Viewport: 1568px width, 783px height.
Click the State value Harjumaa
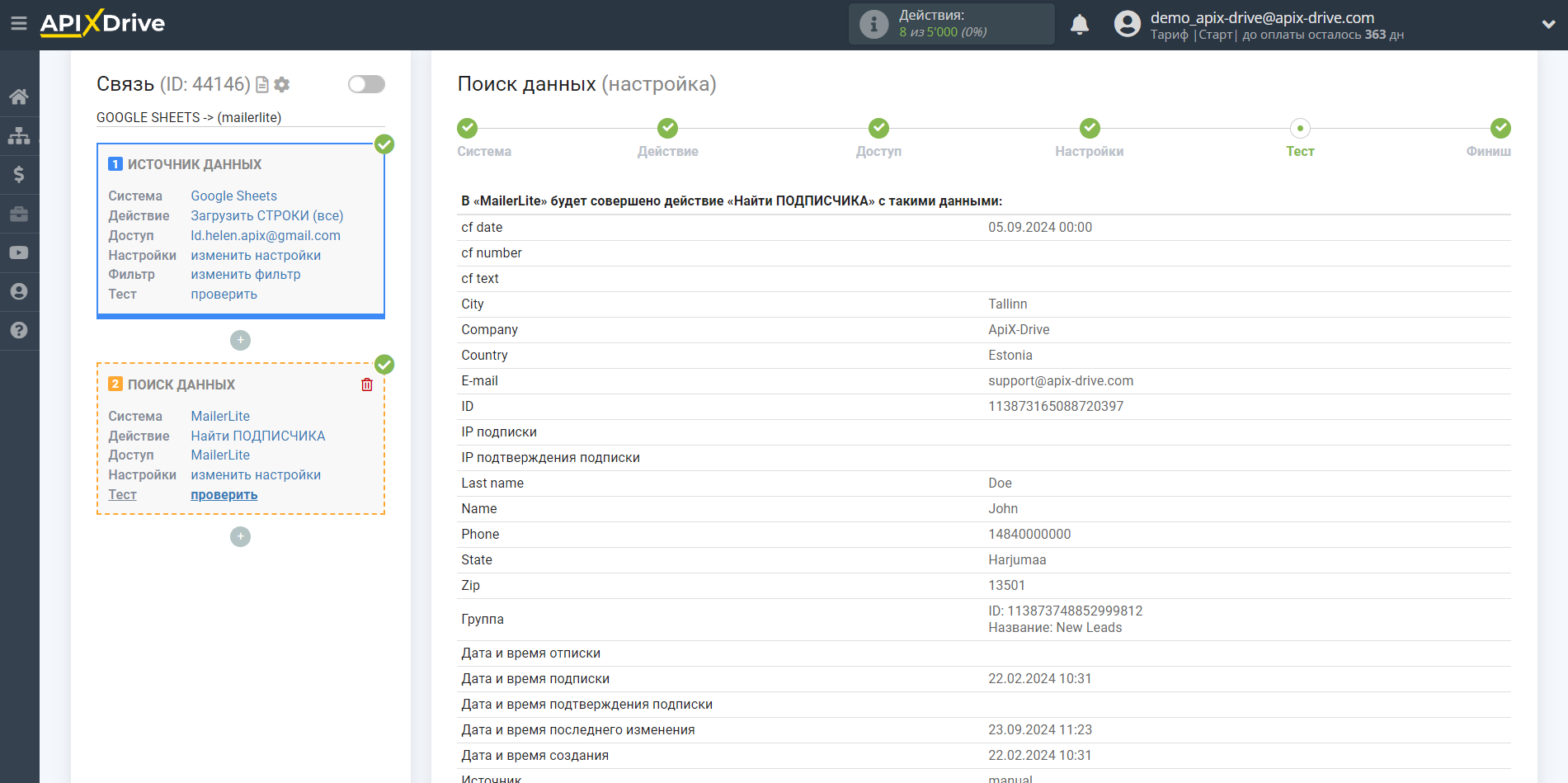[x=1017, y=559]
